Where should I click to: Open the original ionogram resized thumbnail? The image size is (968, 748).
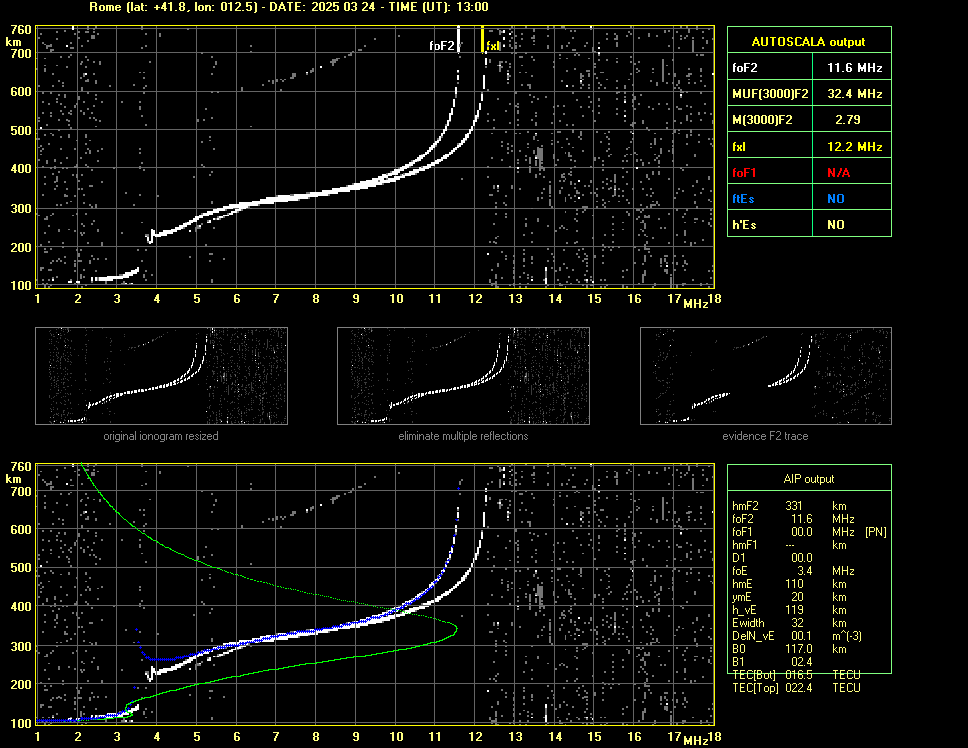pos(161,376)
